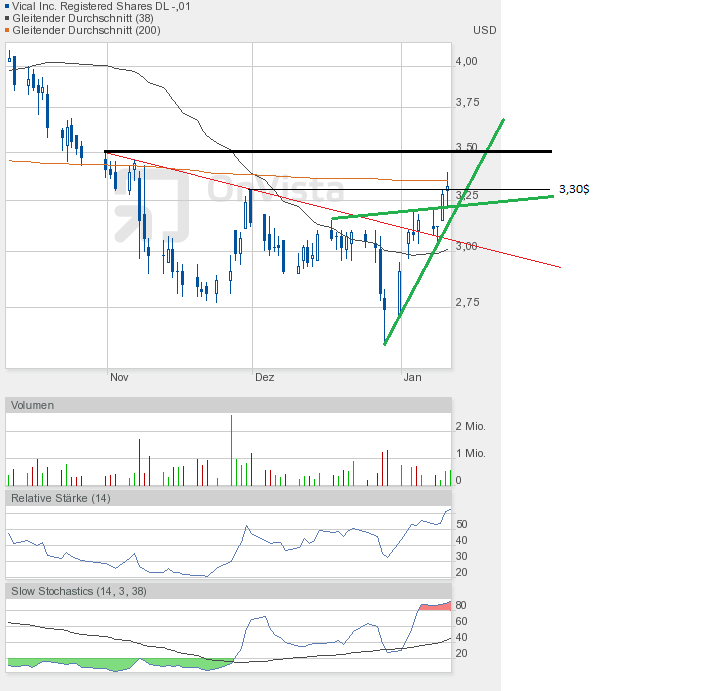Viewport: 706px width, 691px height.
Task: Click the USD currency label
Action: pyautogui.click(x=484, y=30)
